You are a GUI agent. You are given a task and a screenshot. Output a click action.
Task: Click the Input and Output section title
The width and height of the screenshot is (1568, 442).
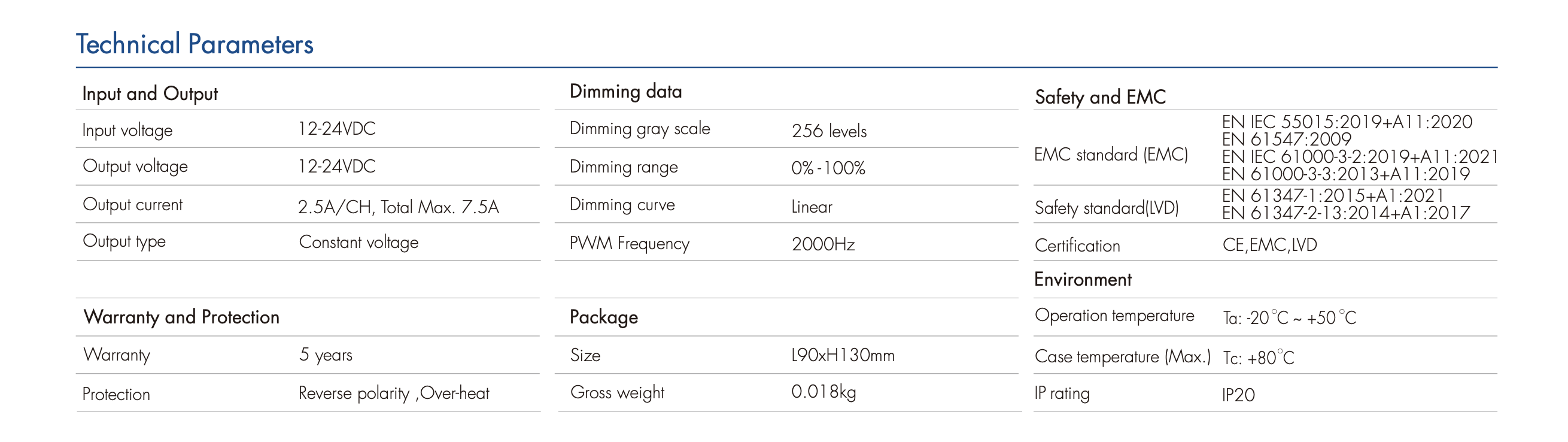(150, 94)
